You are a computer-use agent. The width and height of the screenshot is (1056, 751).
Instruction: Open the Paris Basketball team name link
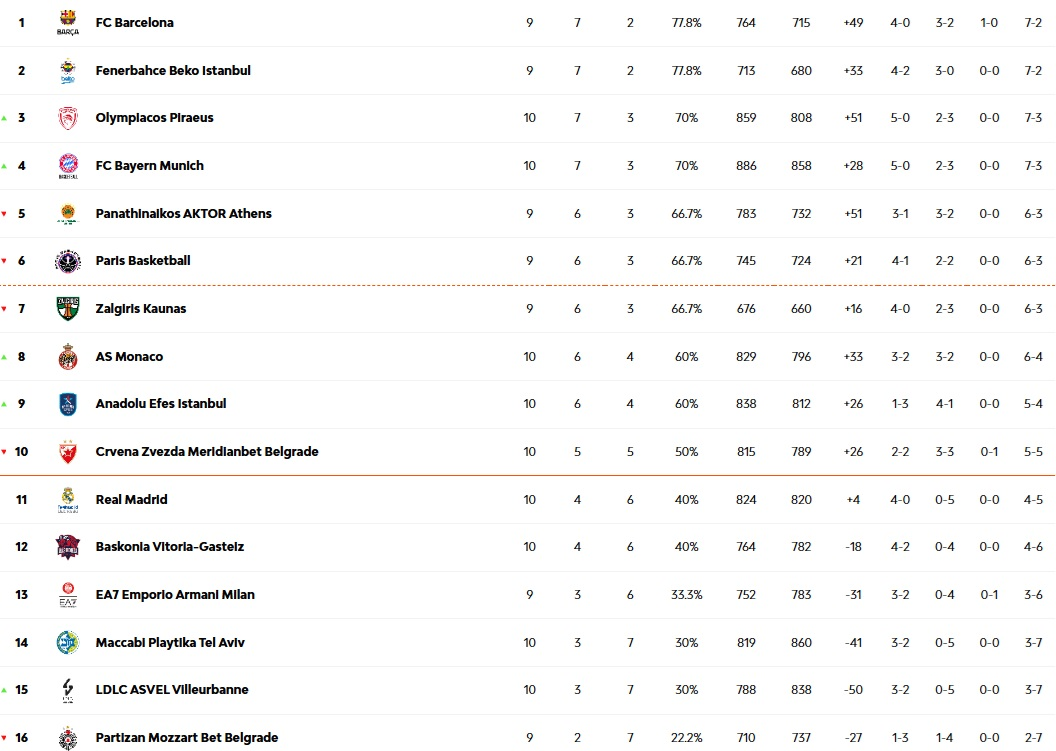(143, 261)
